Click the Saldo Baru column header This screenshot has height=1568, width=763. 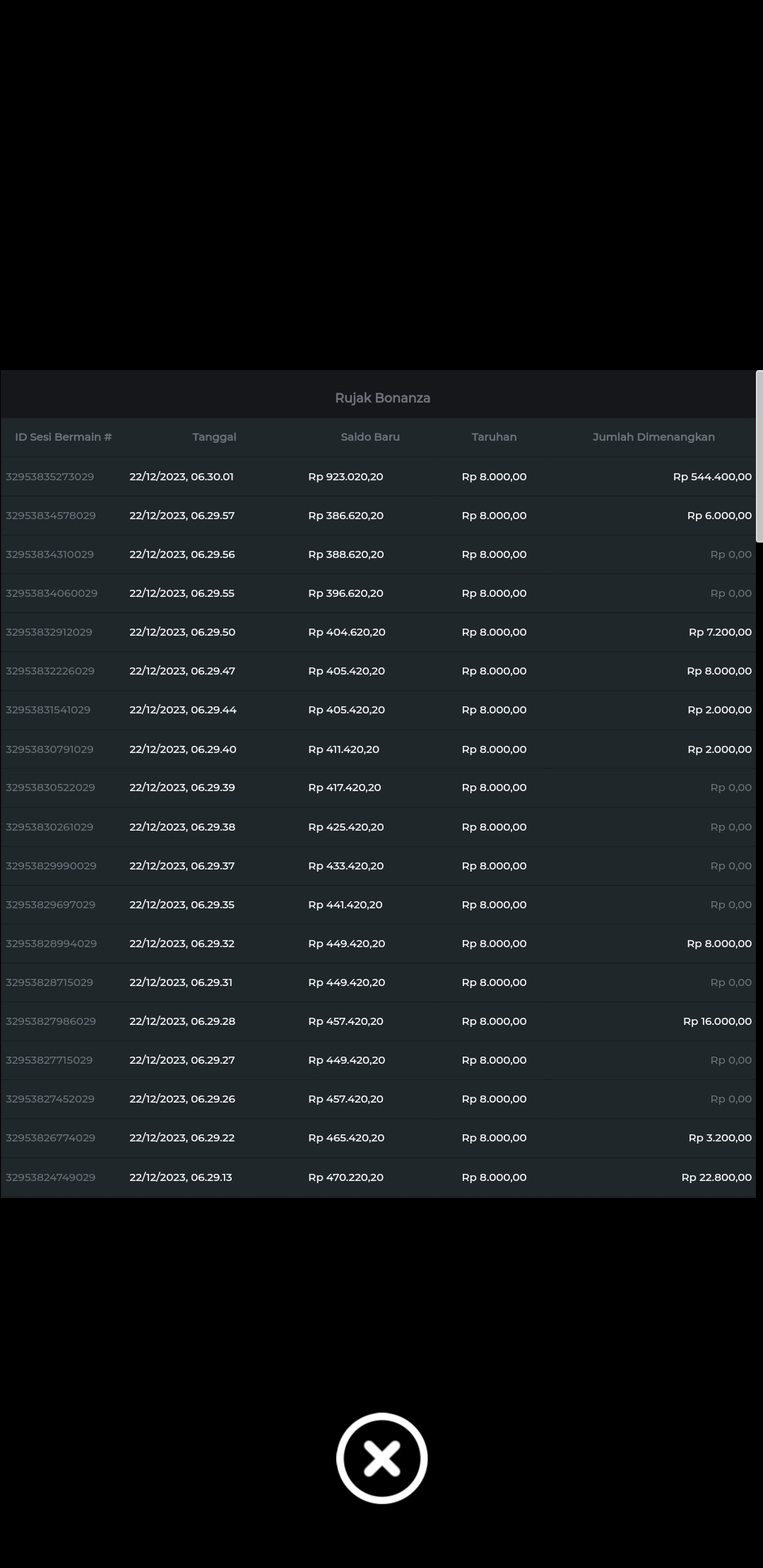pos(370,437)
